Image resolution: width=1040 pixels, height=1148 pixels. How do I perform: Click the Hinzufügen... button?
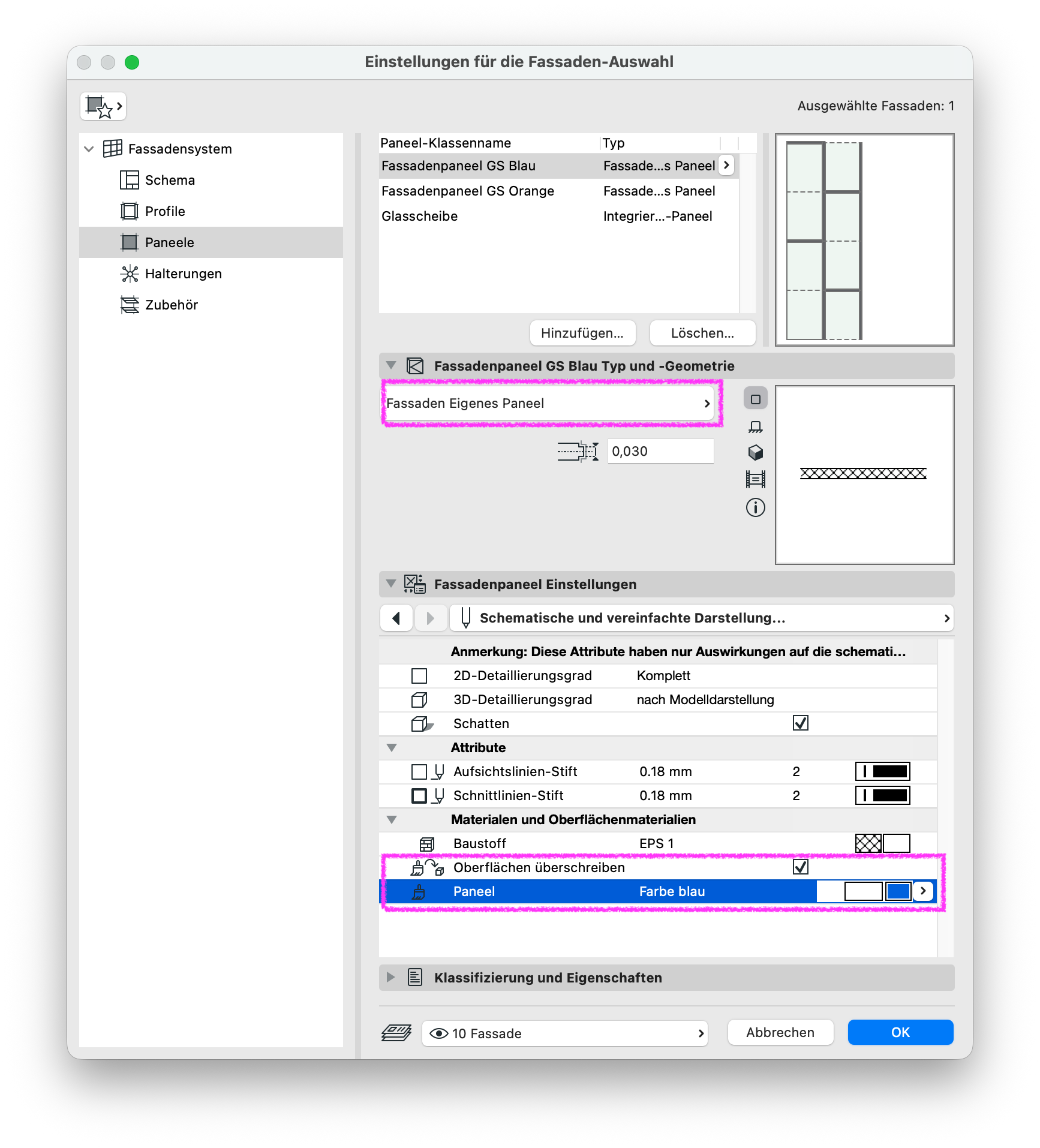point(582,333)
